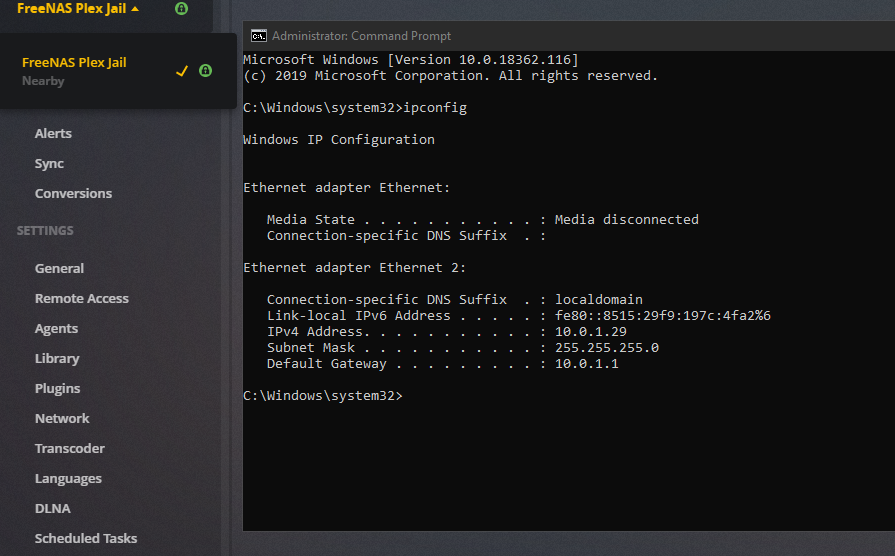Expand the FreeNAS Plex Jail server dropdown
This screenshot has height=556, width=895.
click(78, 9)
